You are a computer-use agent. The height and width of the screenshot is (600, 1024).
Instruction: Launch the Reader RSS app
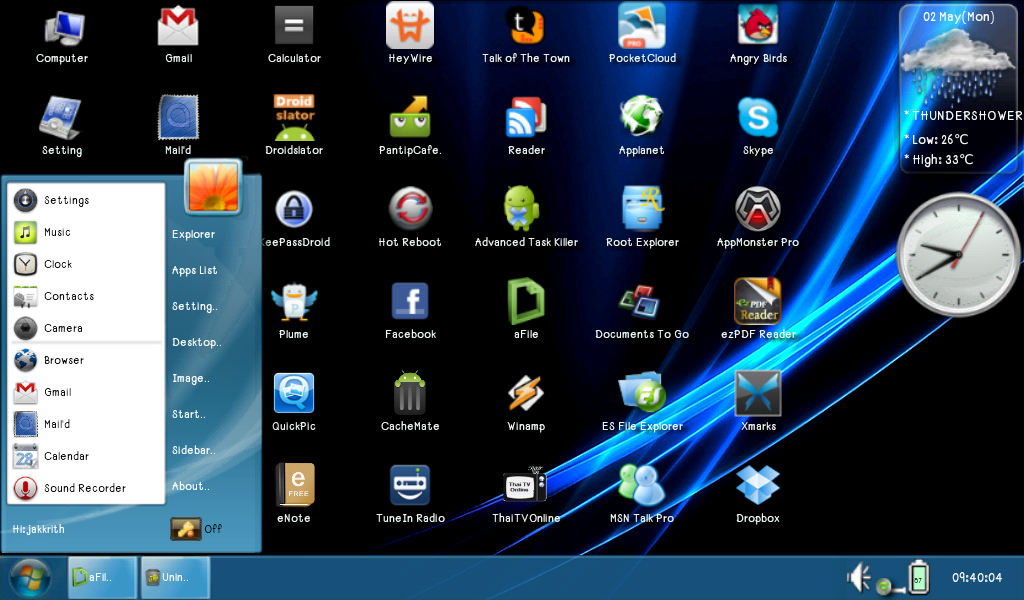[526, 118]
